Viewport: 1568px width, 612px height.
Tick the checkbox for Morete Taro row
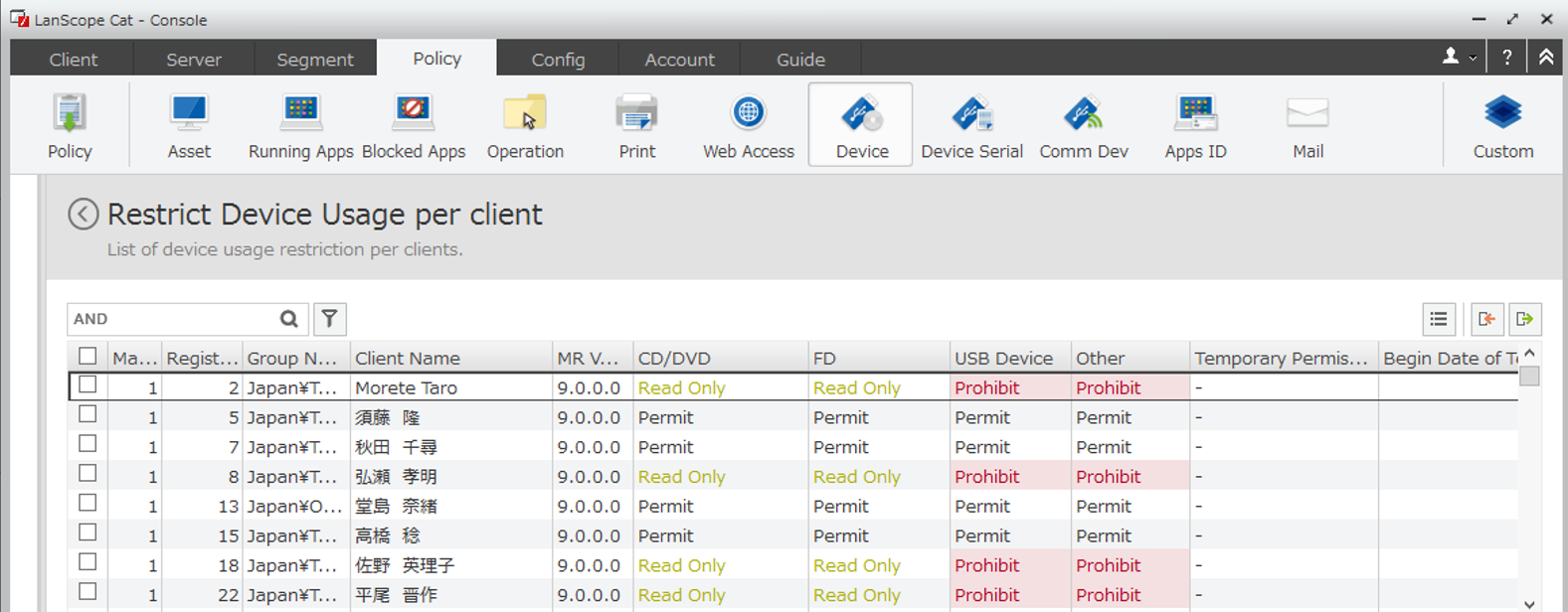87,385
